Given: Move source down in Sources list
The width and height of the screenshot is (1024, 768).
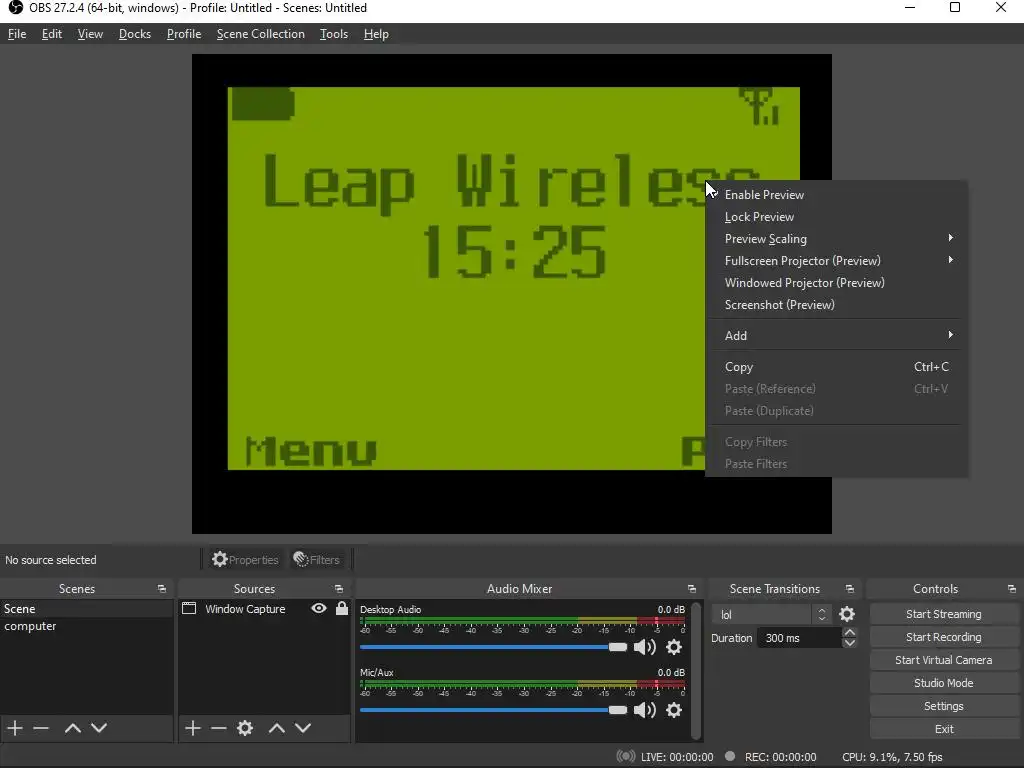Looking at the screenshot, I should coord(303,728).
